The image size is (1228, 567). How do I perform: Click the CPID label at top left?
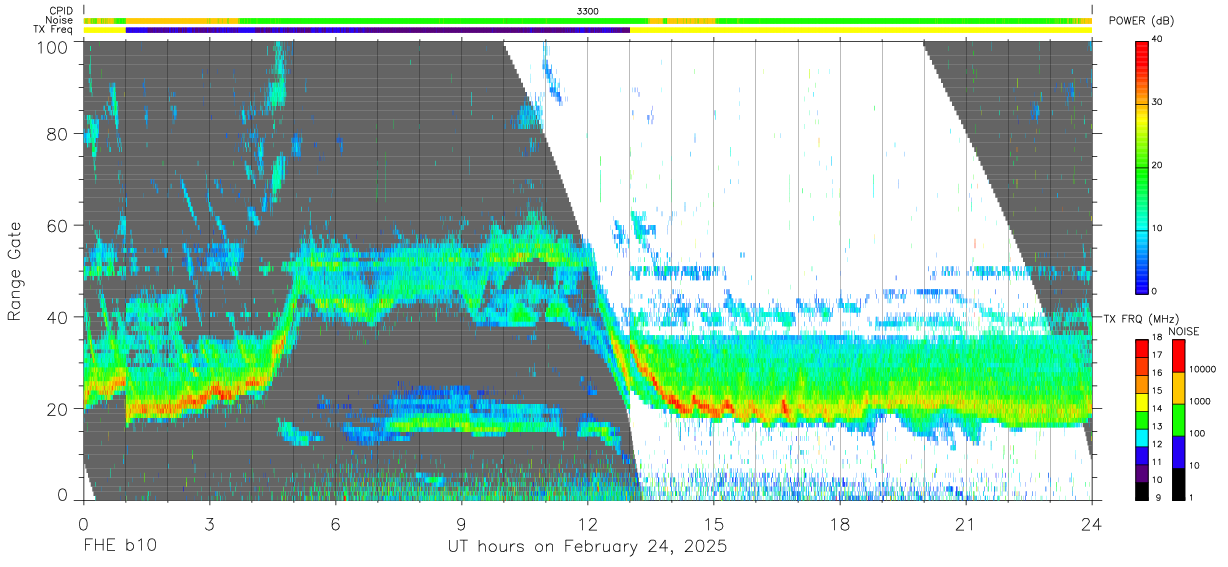62,10
